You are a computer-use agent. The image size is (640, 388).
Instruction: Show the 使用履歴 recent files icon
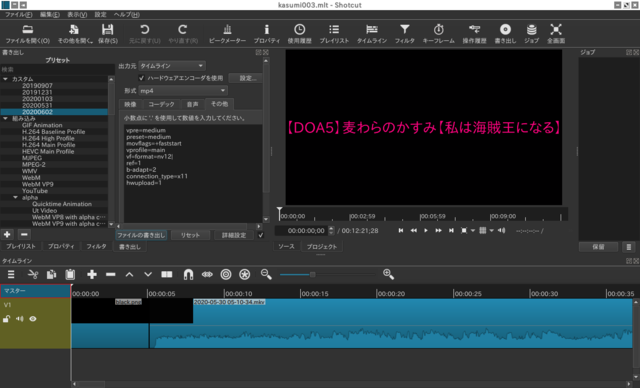[299, 33]
